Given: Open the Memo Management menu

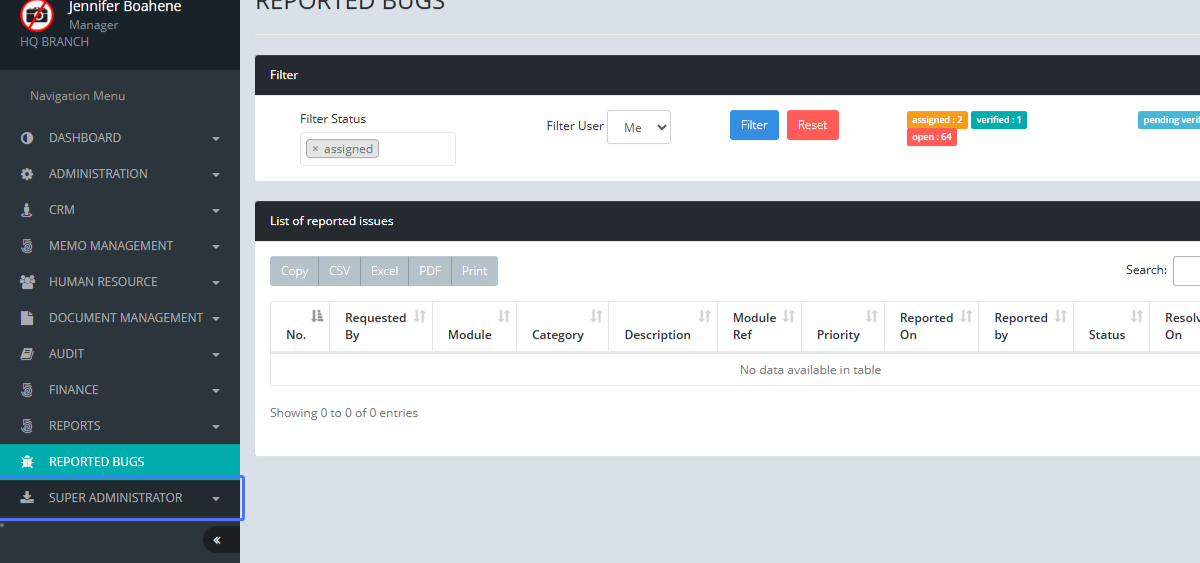Looking at the screenshot, I should click(x=111, y=246).
